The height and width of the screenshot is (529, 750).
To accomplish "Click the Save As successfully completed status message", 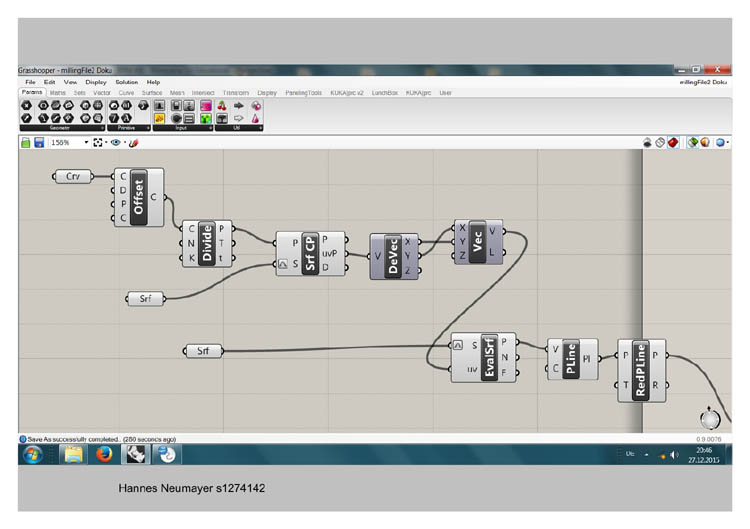I will tap(102, 439).
